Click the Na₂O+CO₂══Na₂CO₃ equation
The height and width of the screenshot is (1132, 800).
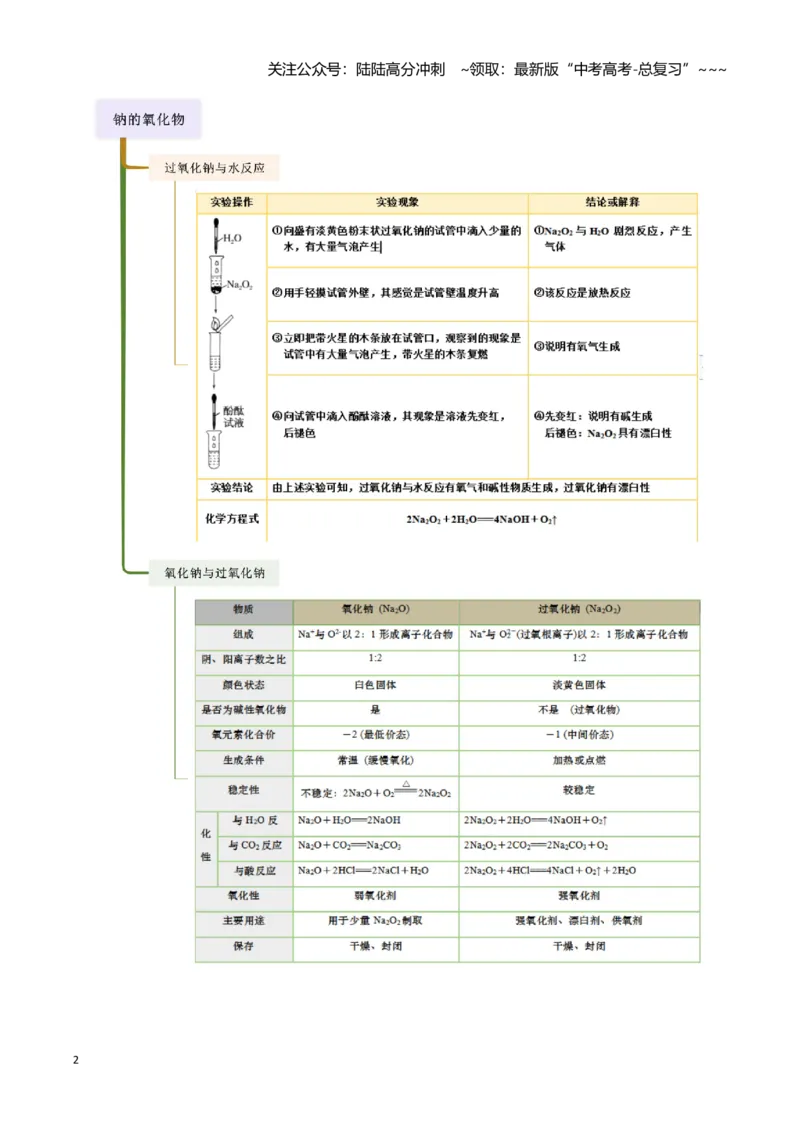click(x=349, y=845)
